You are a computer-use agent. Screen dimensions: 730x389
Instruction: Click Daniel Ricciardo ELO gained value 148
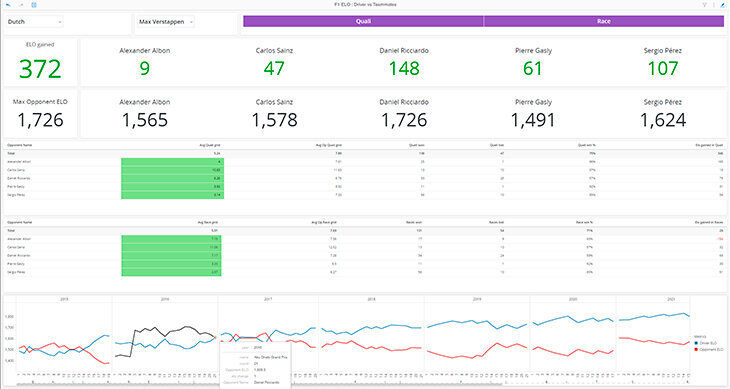click(404, 68)
